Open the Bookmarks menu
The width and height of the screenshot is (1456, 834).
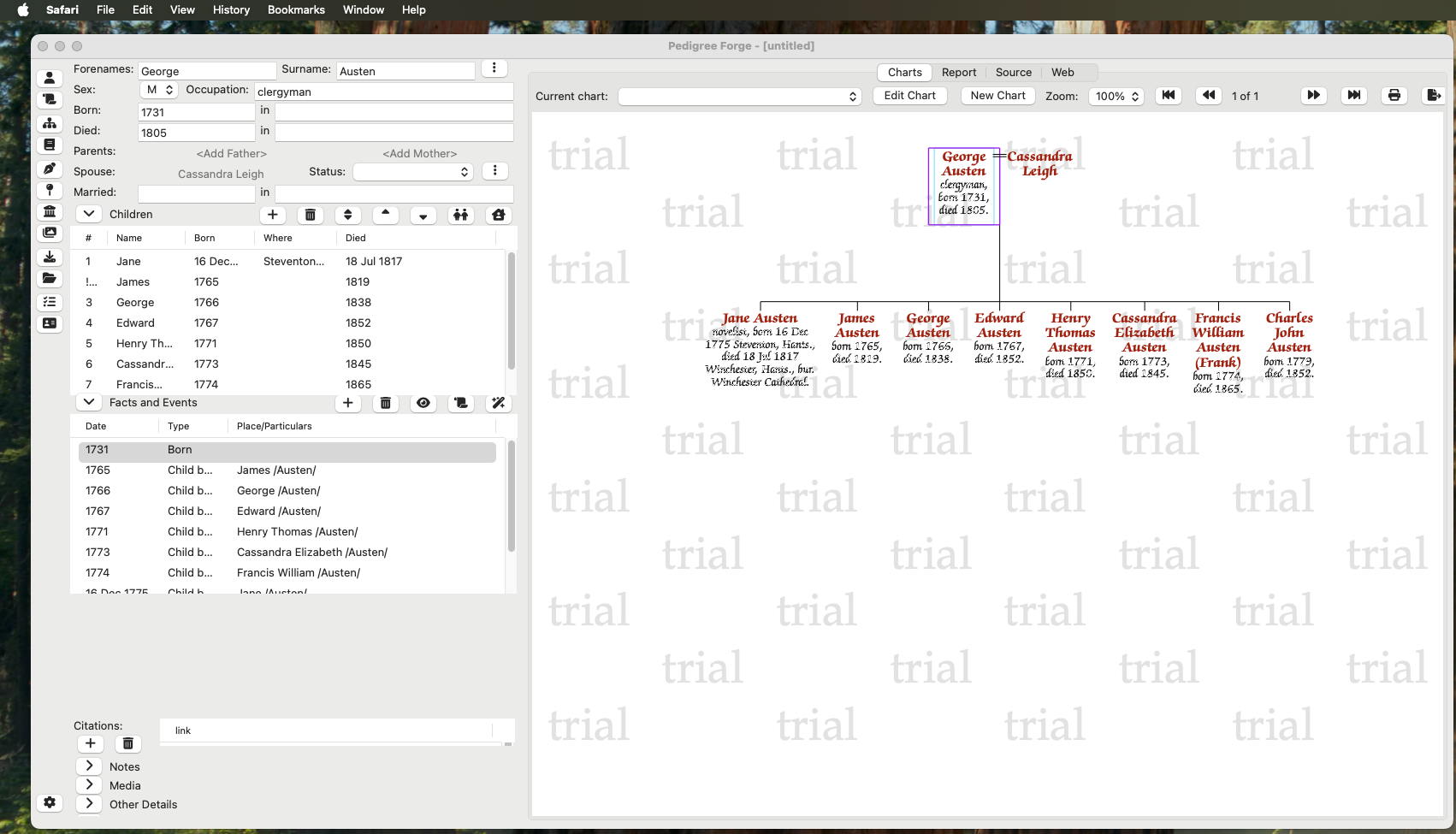point(296,9)
